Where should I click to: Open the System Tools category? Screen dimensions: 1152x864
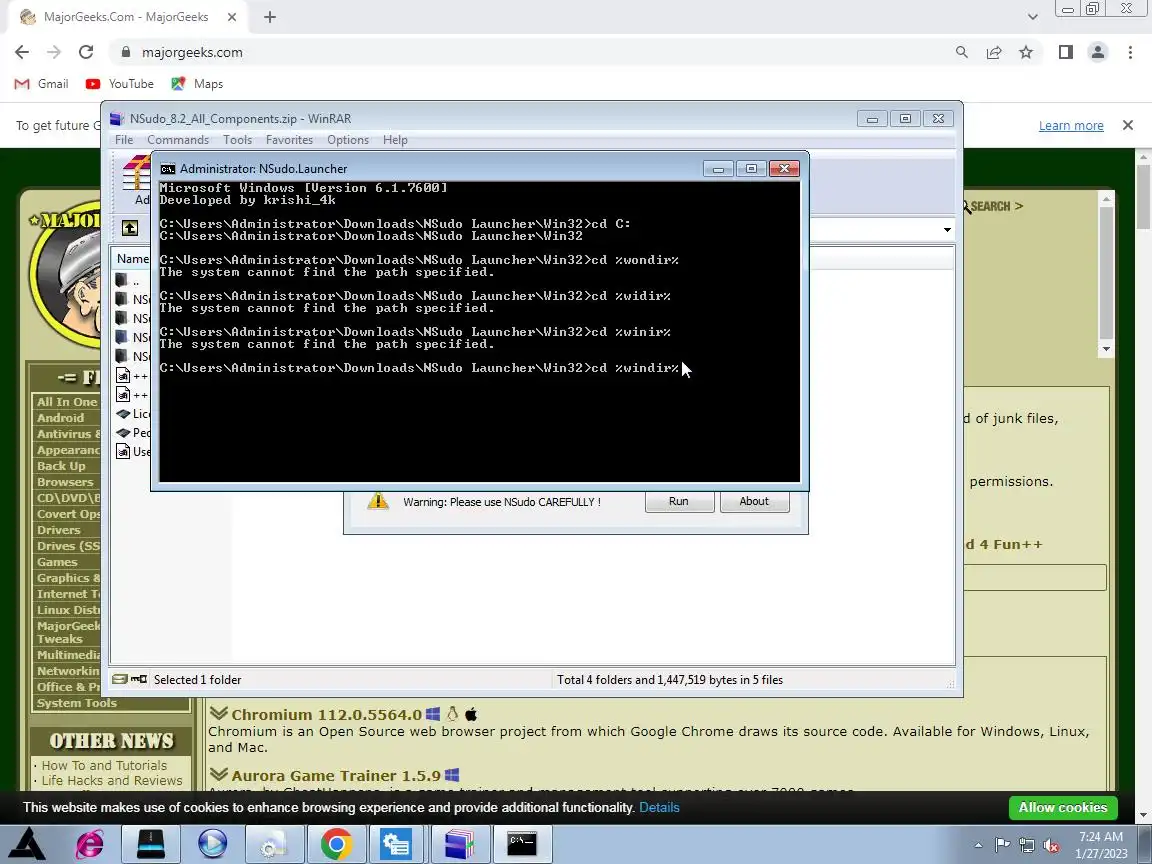point(76,703)
